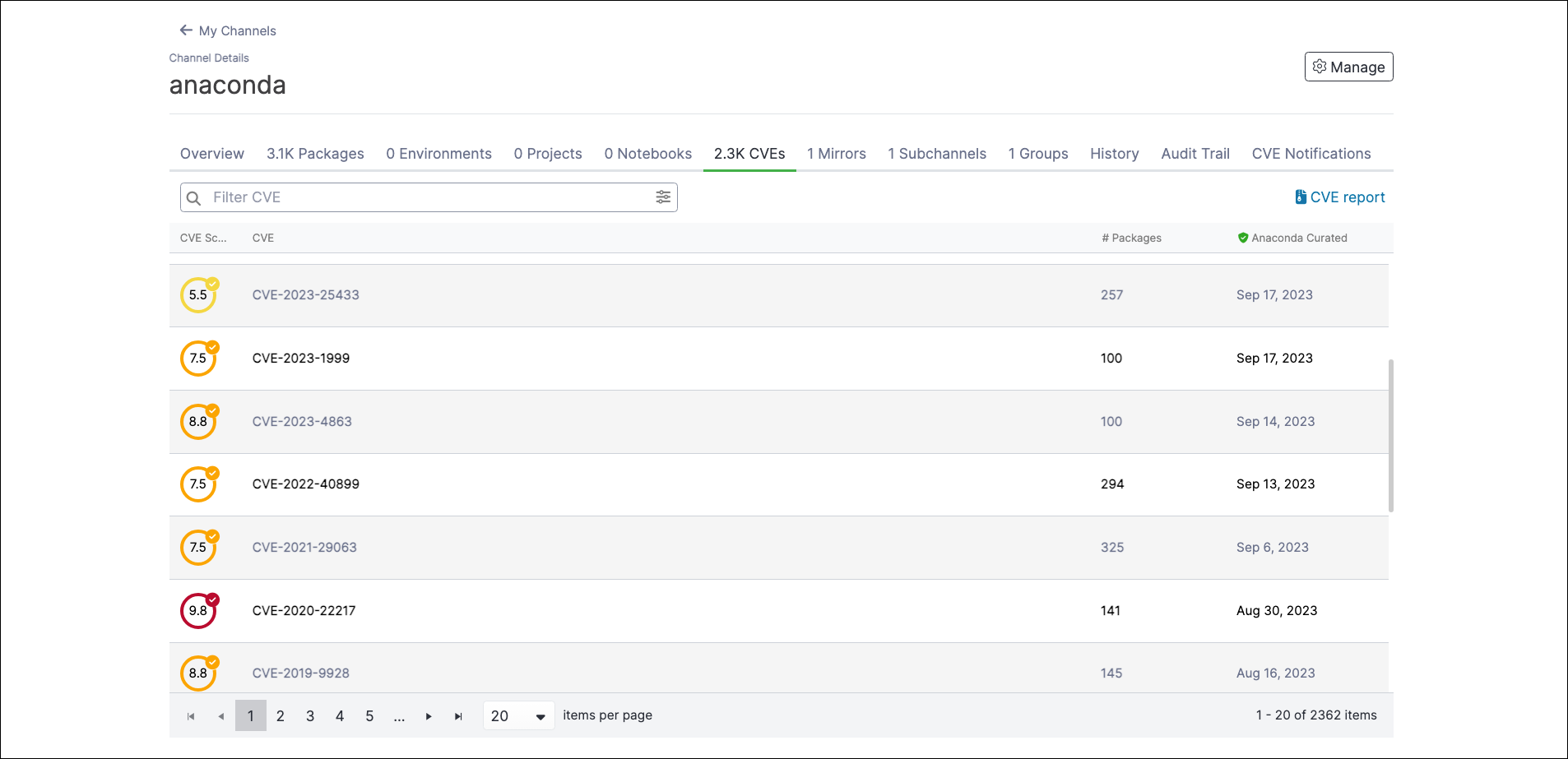
Task: Click the red 9.8 score badge
Action: [199, 611]
